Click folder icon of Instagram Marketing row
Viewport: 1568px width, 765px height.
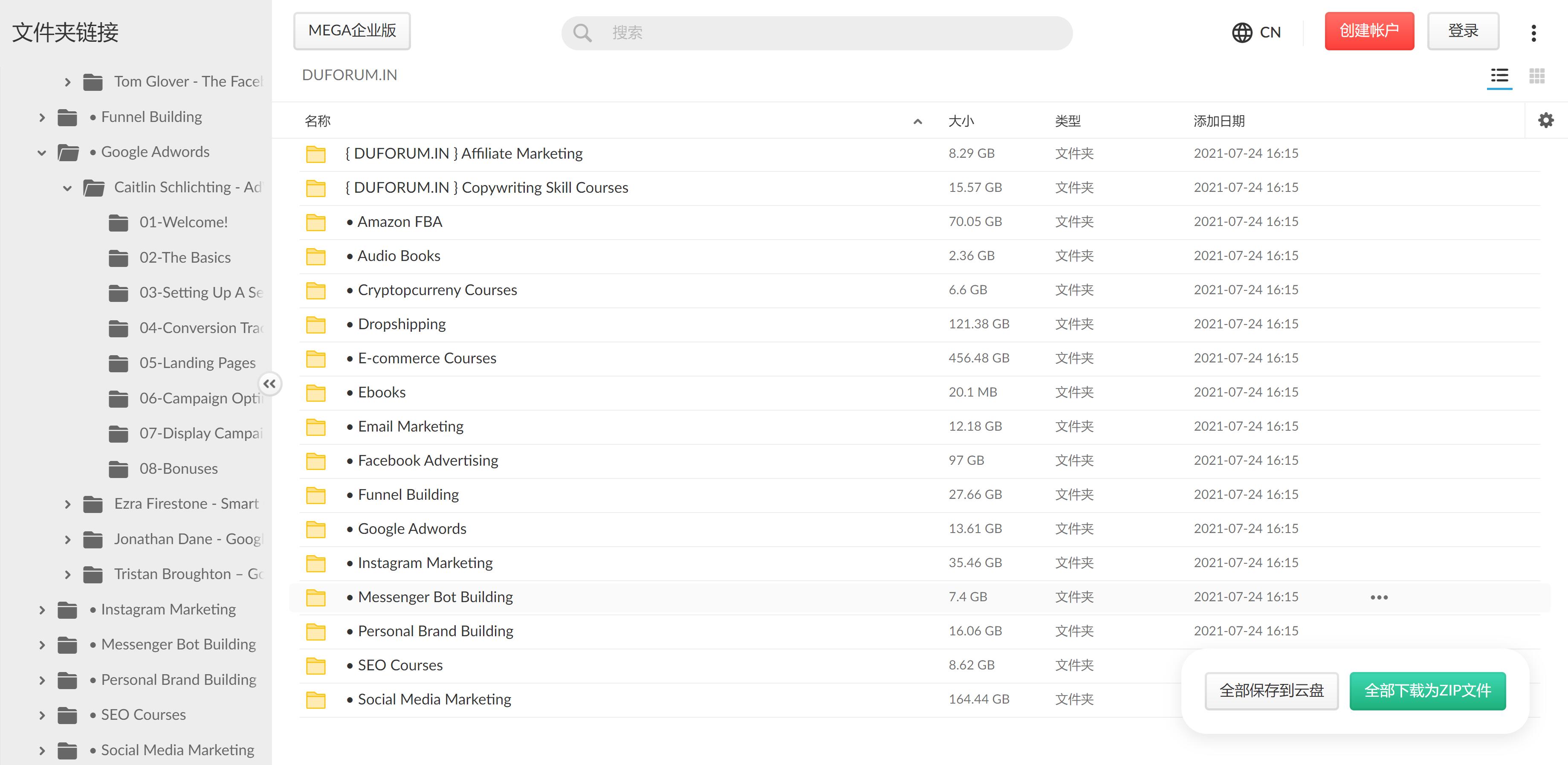(x=315, y=563)
